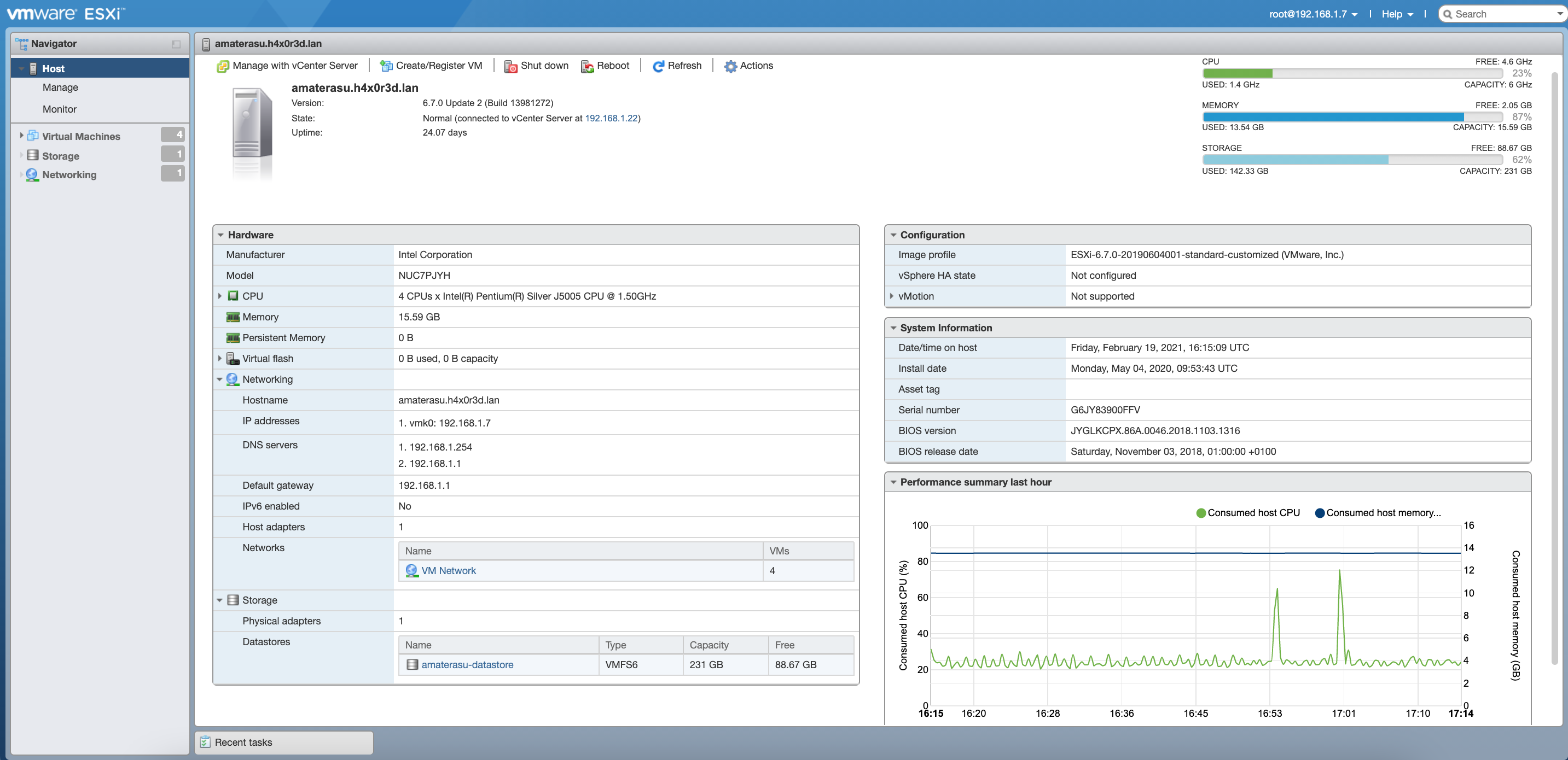Viewport: 1568px width, 760px height.
Task: Click the Shut down power icon
Action: click(510, 66)
